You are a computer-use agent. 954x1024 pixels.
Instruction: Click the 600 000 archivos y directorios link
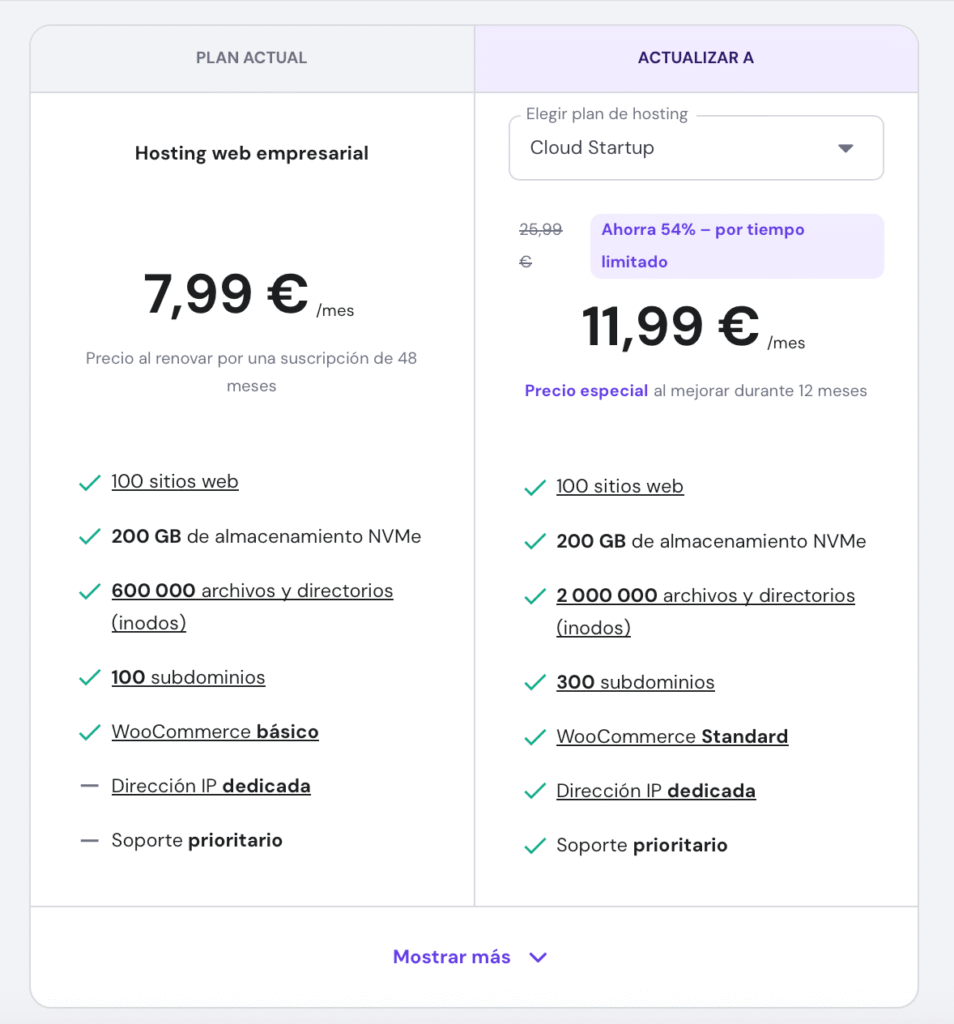pos(252,590)
